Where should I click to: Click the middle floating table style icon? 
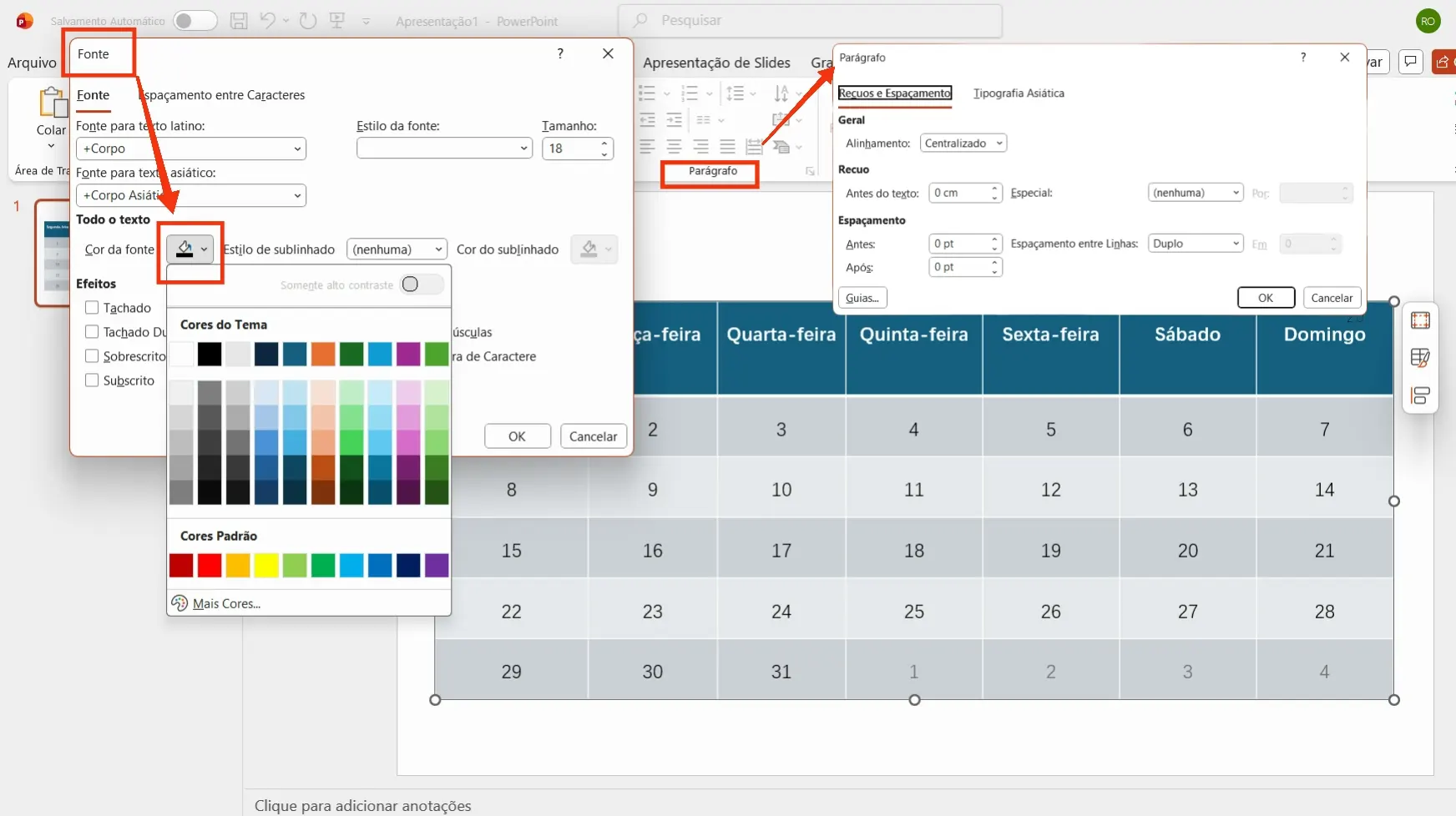point(1420,358)
